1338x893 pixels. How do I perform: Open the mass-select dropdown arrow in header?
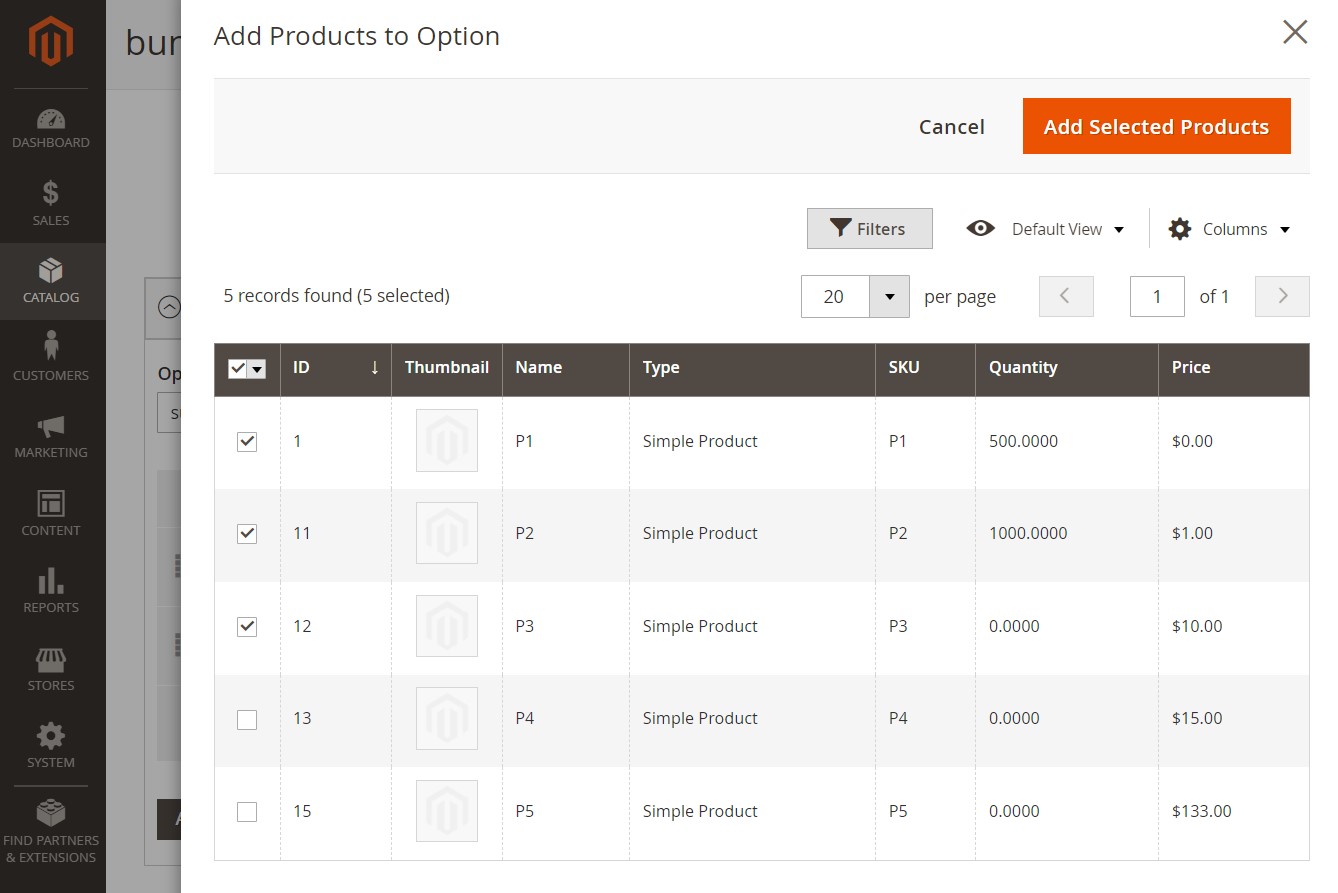(x=257, y=369)
